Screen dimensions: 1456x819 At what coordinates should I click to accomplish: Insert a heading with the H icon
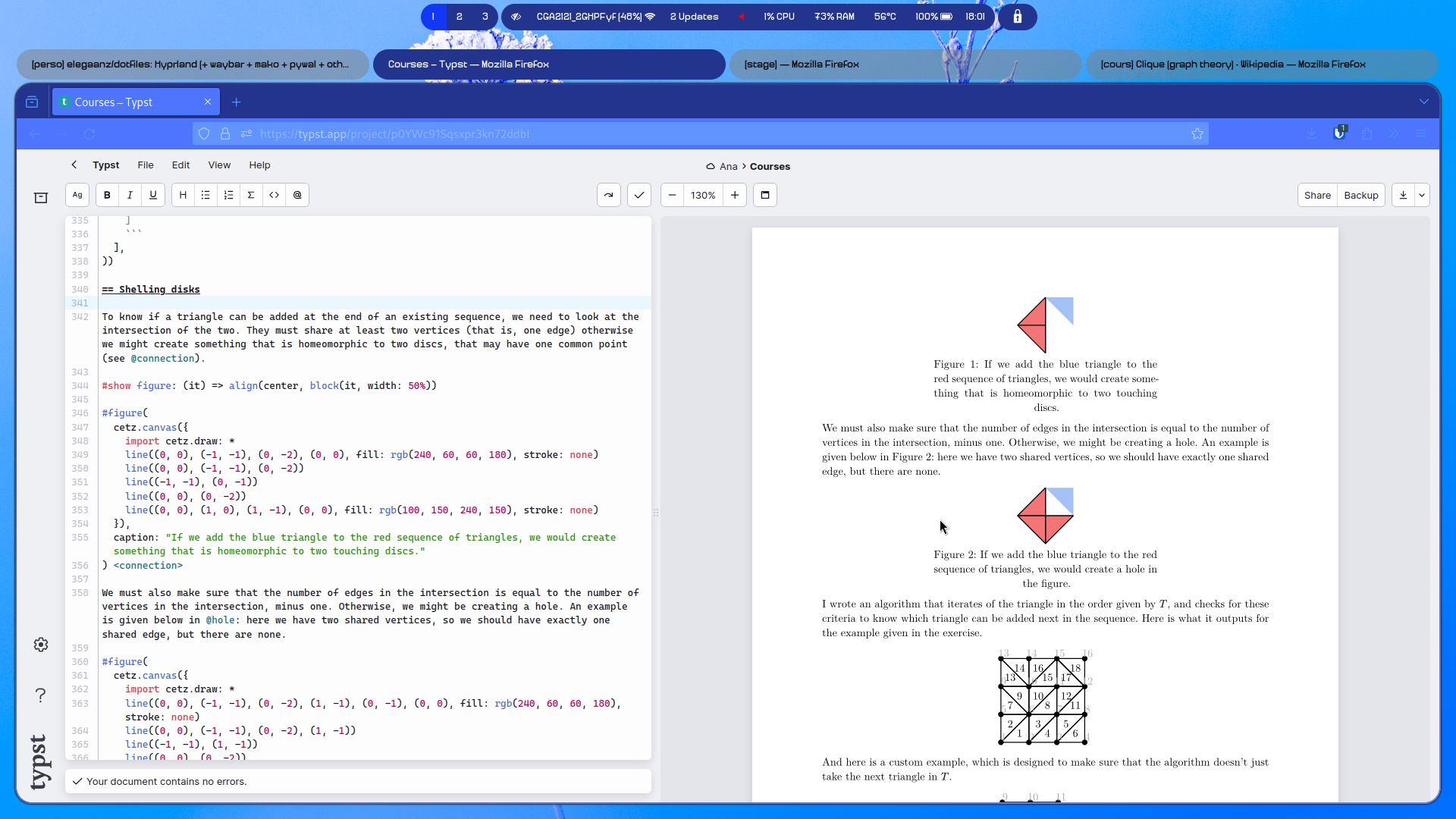183,195
